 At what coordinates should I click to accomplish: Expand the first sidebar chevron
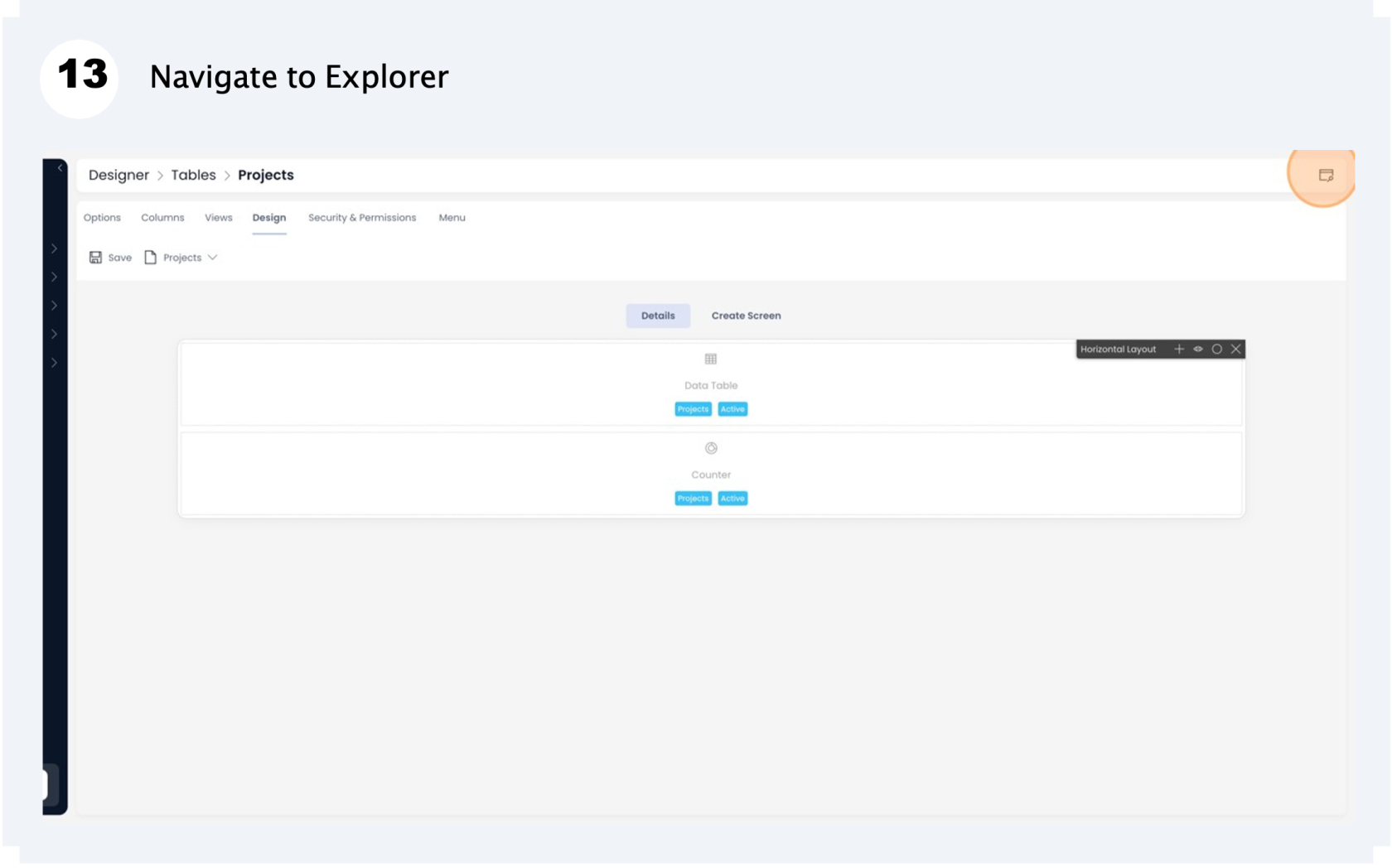click(54, 248)
